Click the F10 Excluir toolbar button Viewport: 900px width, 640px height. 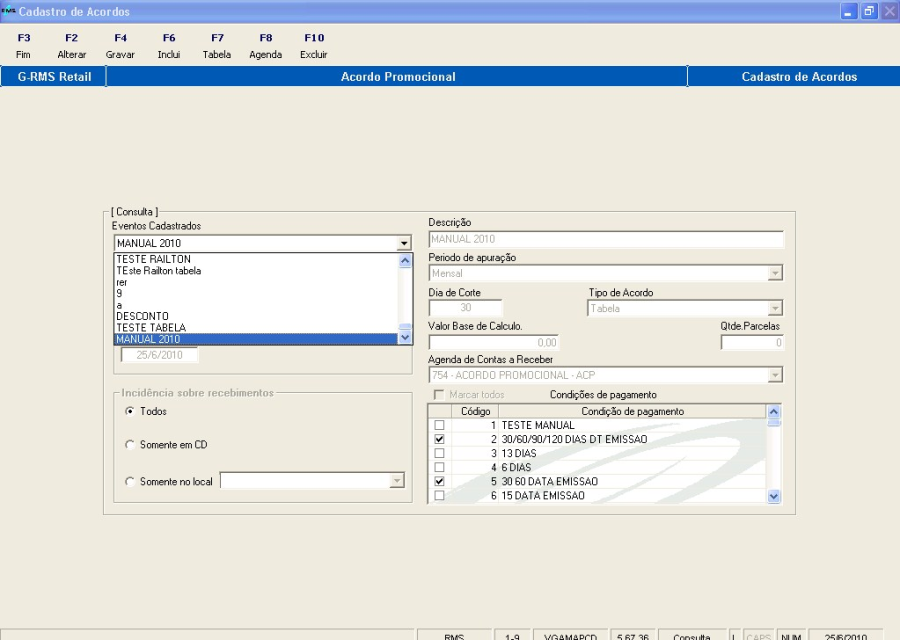tap(314, 46)
